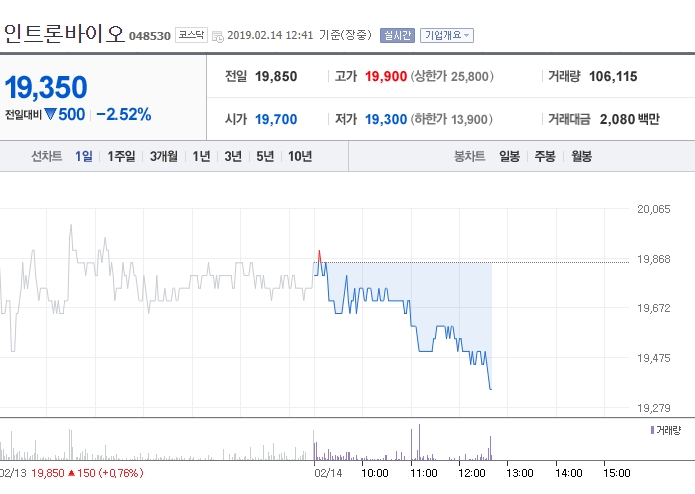The height and width of the screenshot is (494, 695).
Task: Show the 10년 line chart
Action: (x=300, y=156)
